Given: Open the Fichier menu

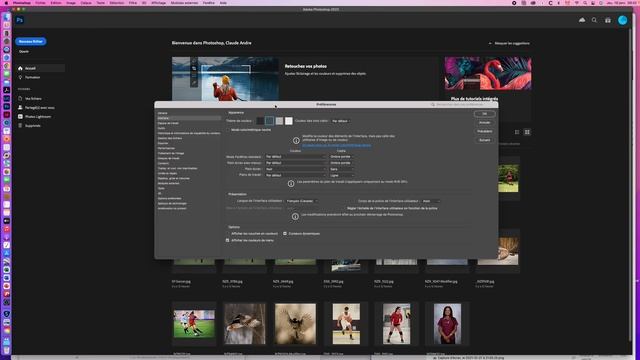Looking at the screenshot, I should click(40, 3).
